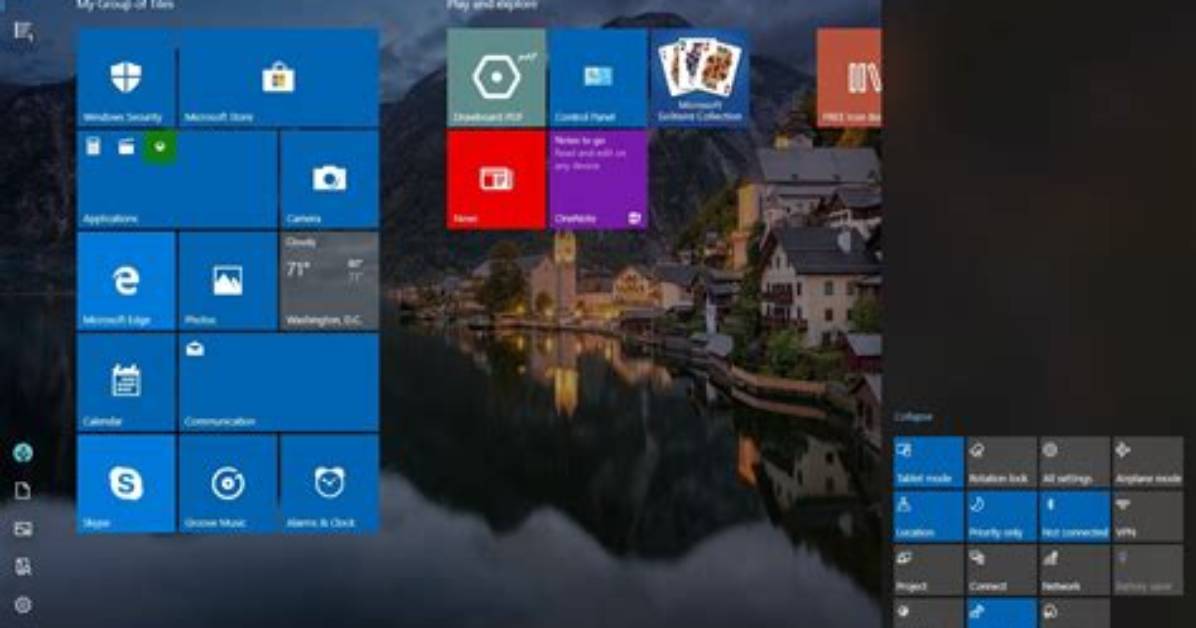Open Pictures from the Start sidebar

pos(23,529)
